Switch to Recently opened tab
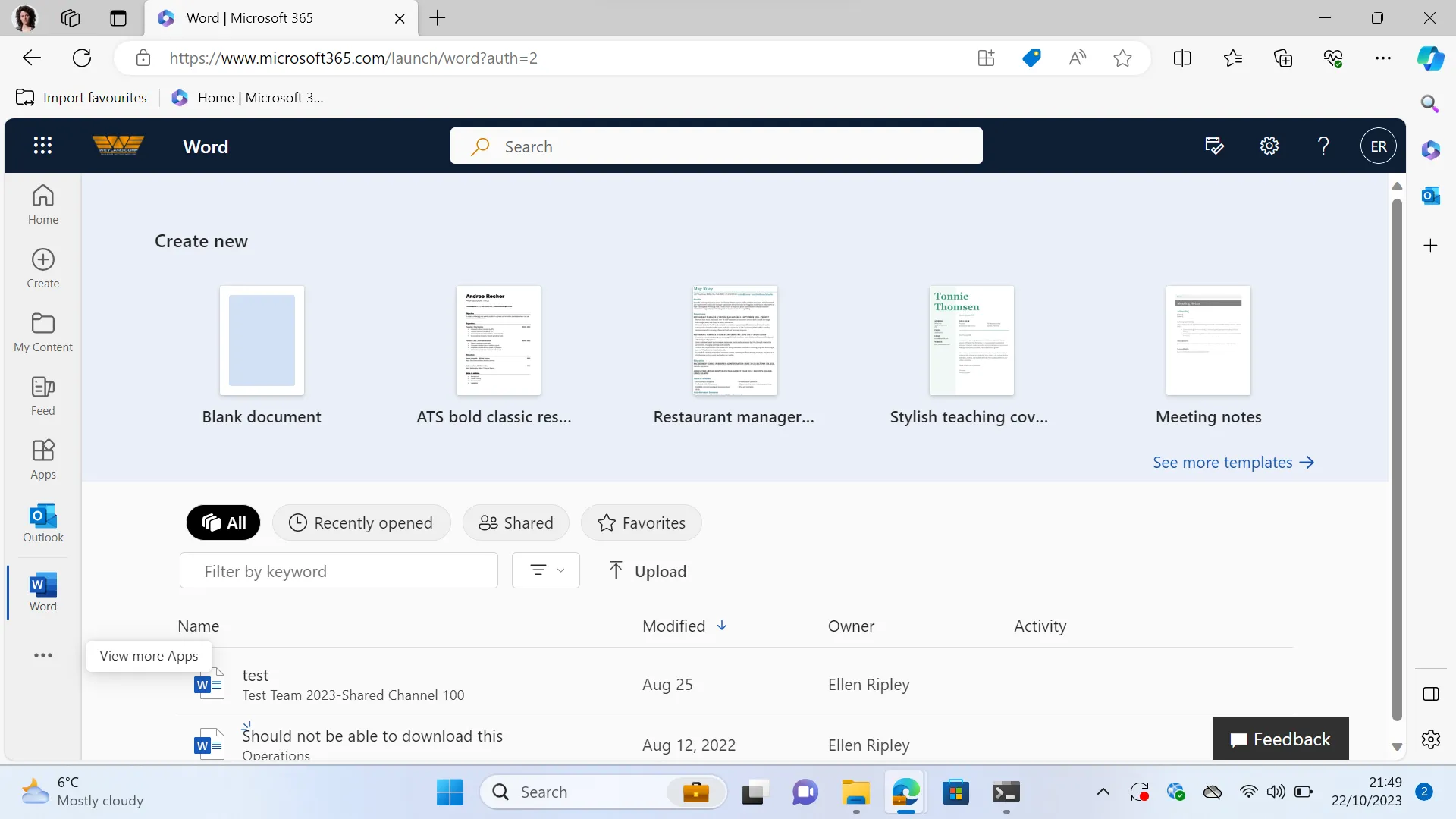1456x819 pixels. pyautogui.click(x=361, y=522)
